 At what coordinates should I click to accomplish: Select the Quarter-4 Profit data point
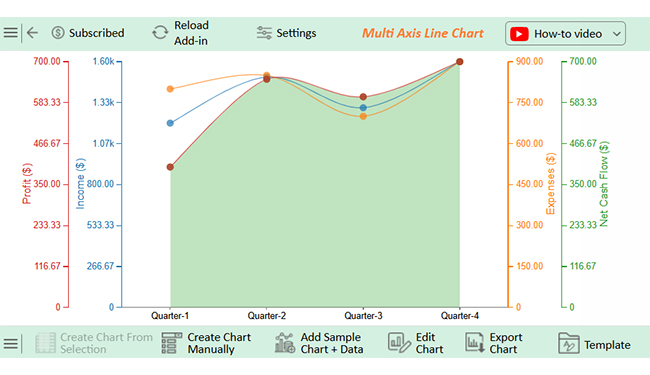459,62
